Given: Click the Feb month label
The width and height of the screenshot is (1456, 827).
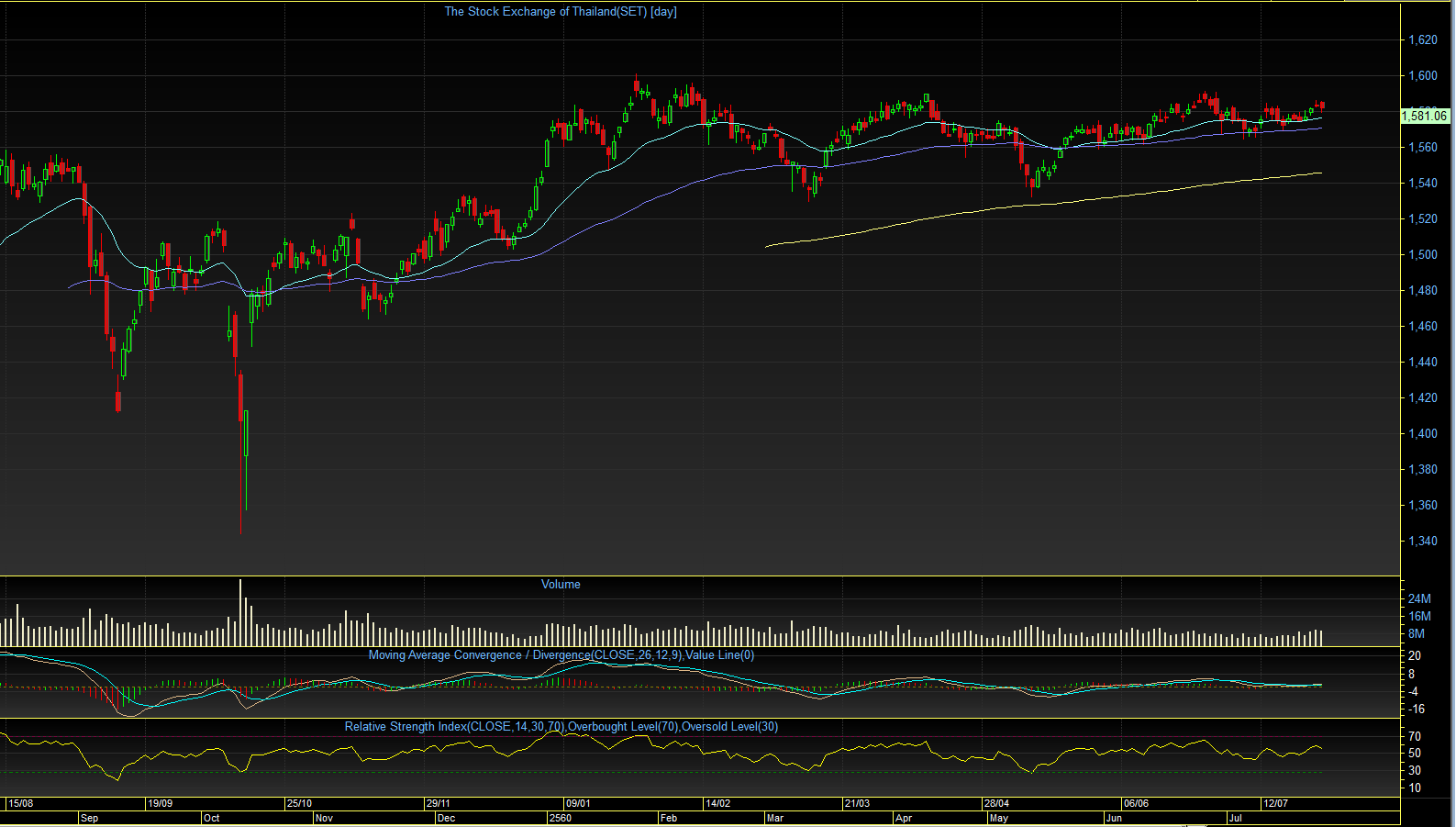Looking at the screenshot, I should point(669,818).
